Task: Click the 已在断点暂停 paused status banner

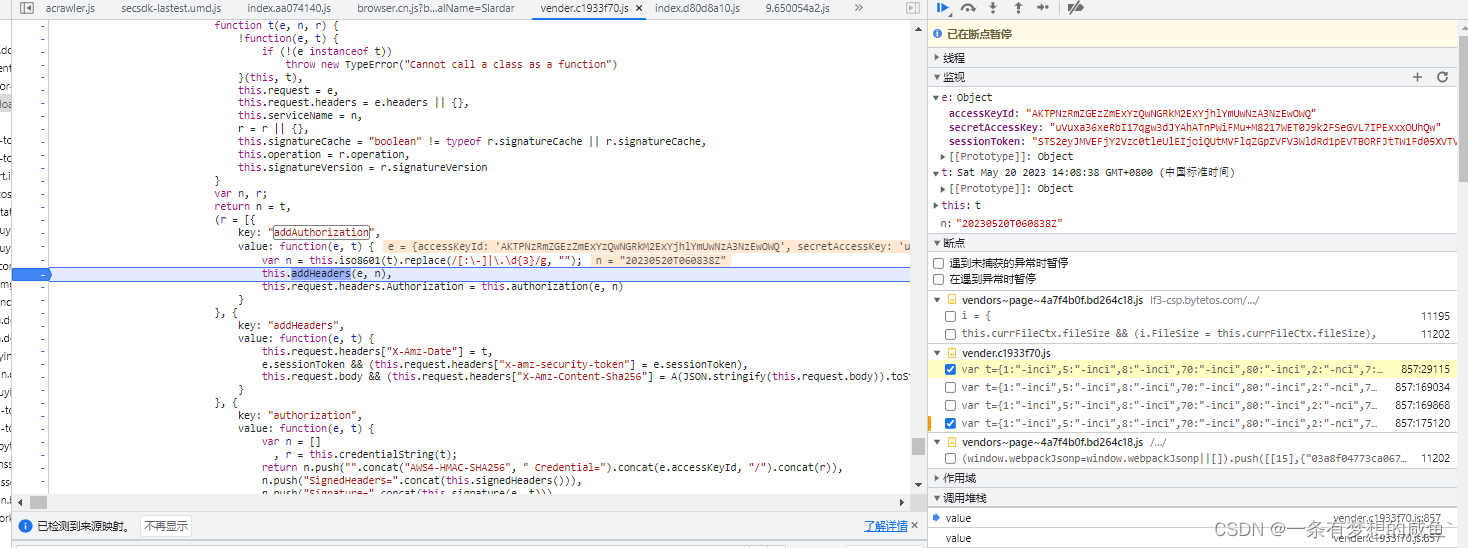Action: 1193,34
